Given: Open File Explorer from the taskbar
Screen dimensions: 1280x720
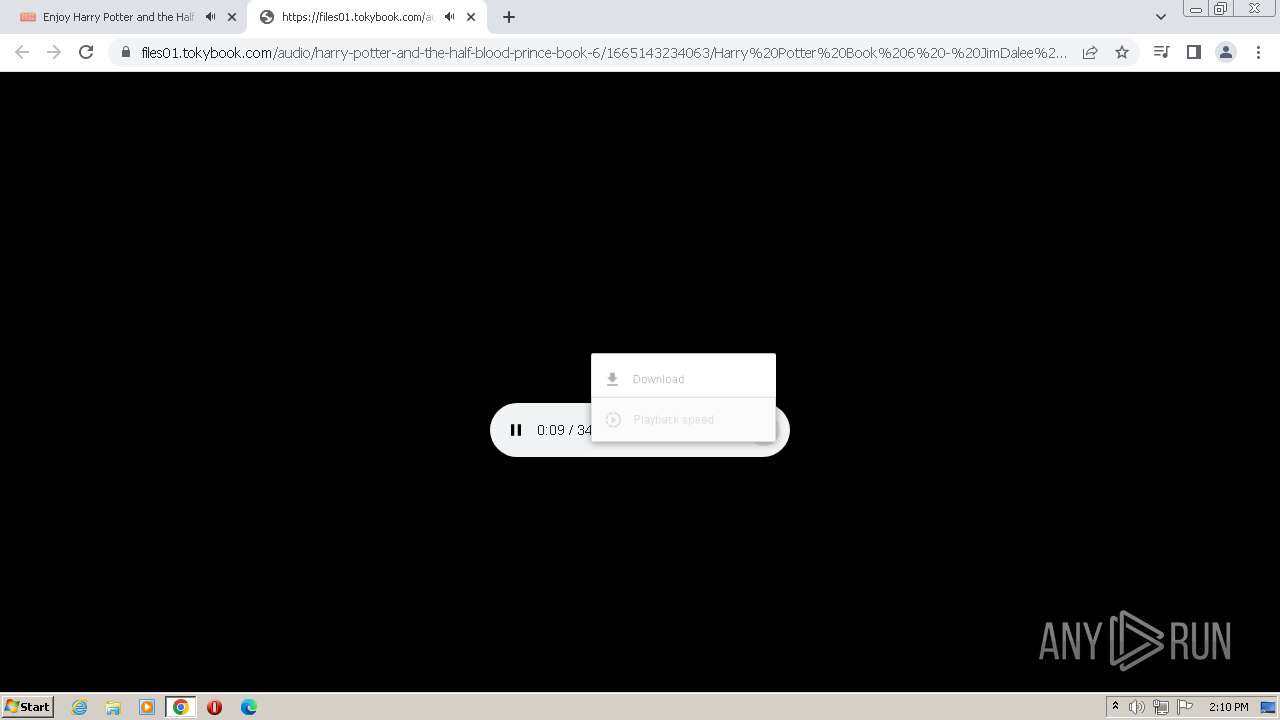Looking at the screenshot, I should tap(113, 707).
